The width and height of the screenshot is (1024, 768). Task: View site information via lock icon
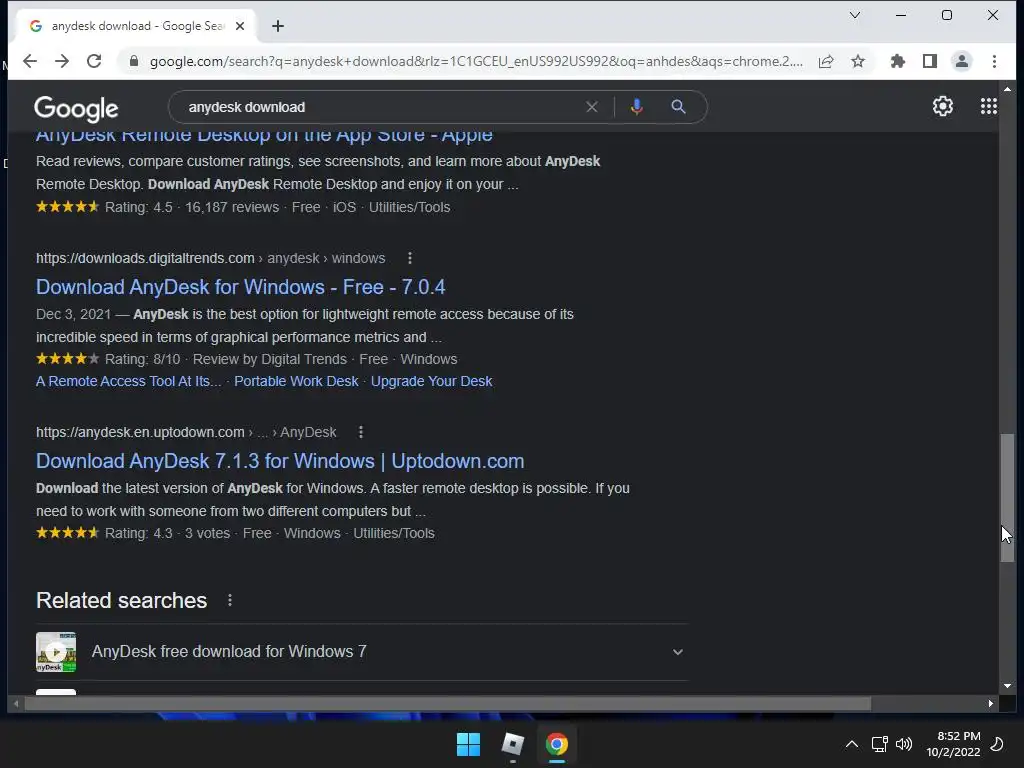click(x=134, y=61)
